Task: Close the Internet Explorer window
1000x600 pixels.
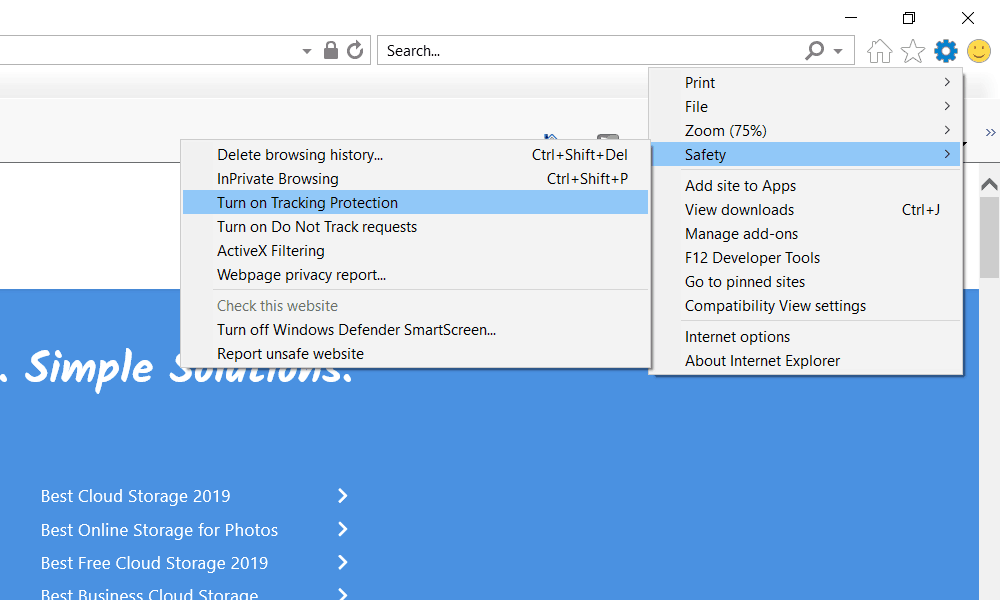Action: coord(967,18)
